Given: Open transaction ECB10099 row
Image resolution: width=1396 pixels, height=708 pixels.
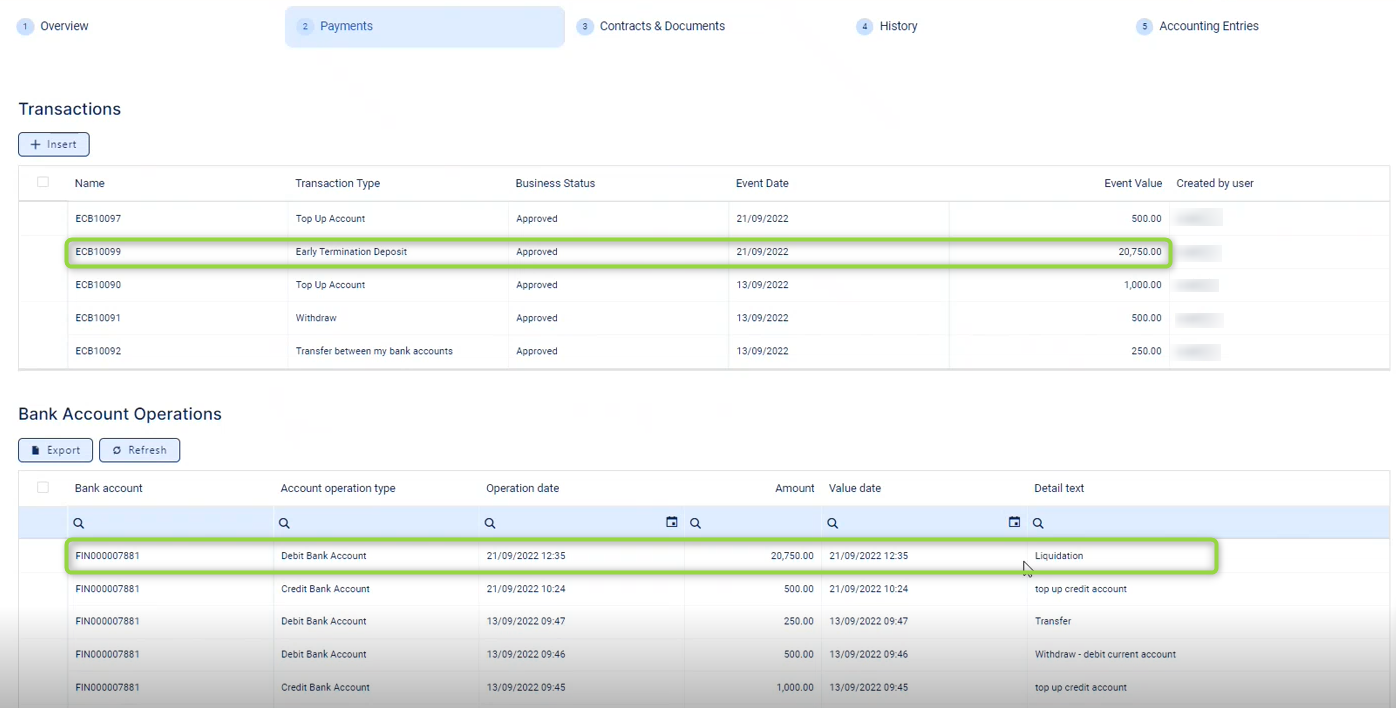Looking at the screenshot, I should (98, 252).
